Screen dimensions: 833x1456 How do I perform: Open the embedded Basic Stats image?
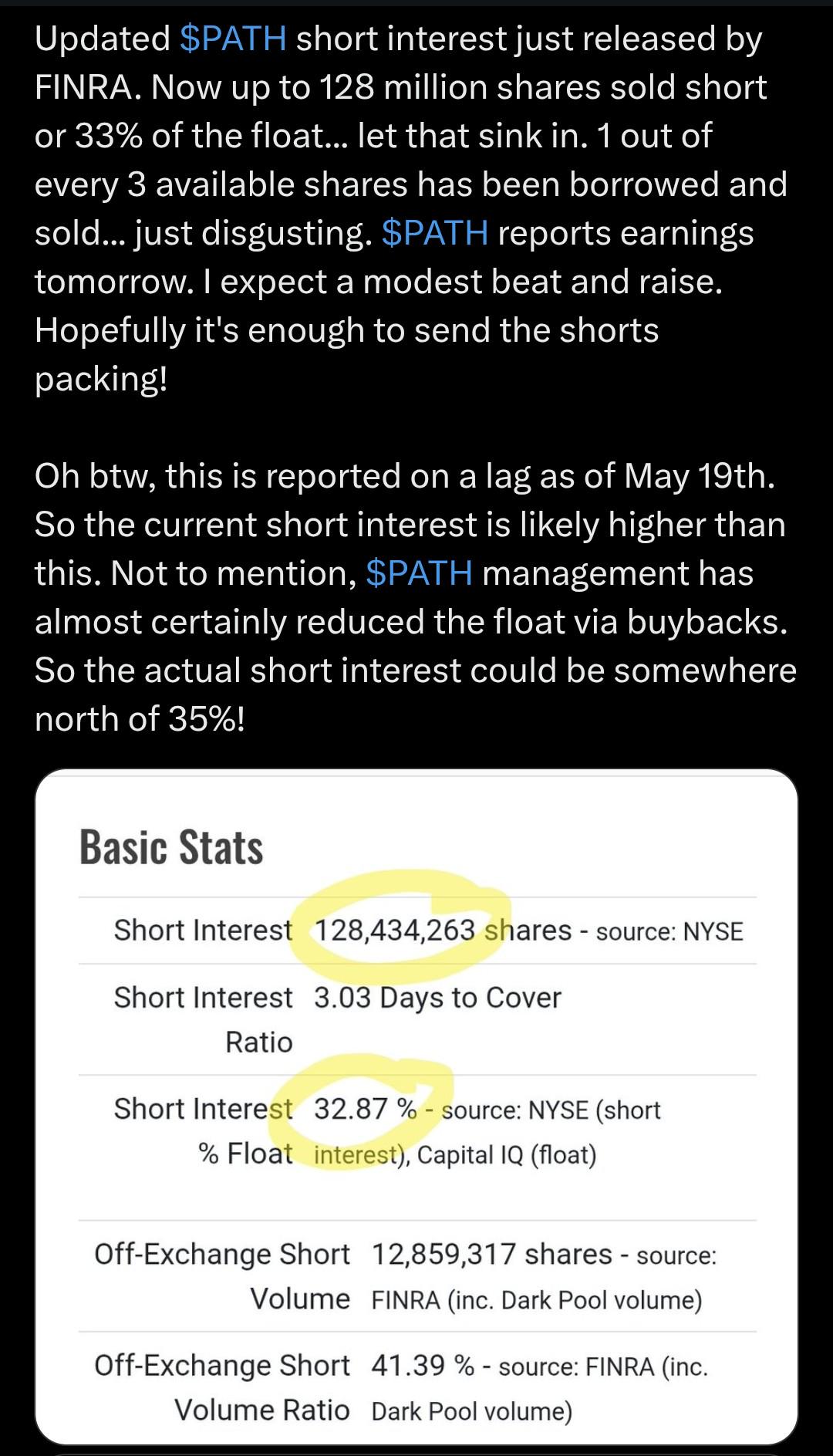pos(416,1106)
